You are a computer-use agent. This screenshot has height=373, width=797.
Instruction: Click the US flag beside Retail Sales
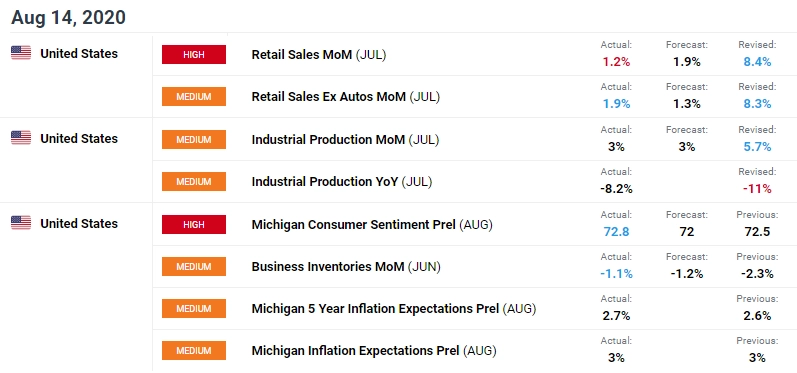tap(21, 53)
